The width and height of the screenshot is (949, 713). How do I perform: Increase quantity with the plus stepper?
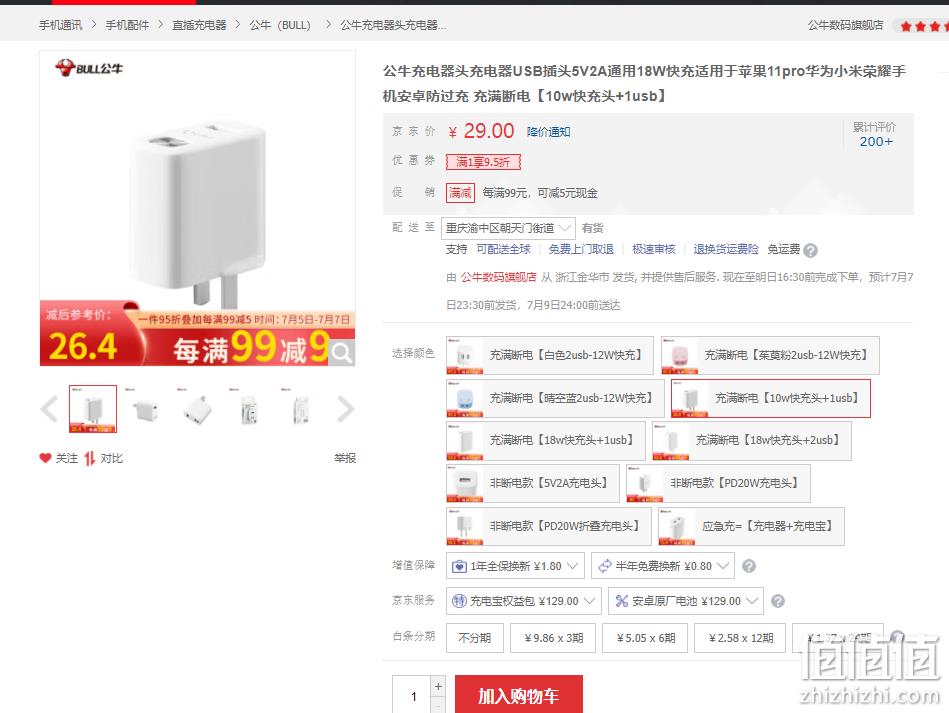click(438, 686)
